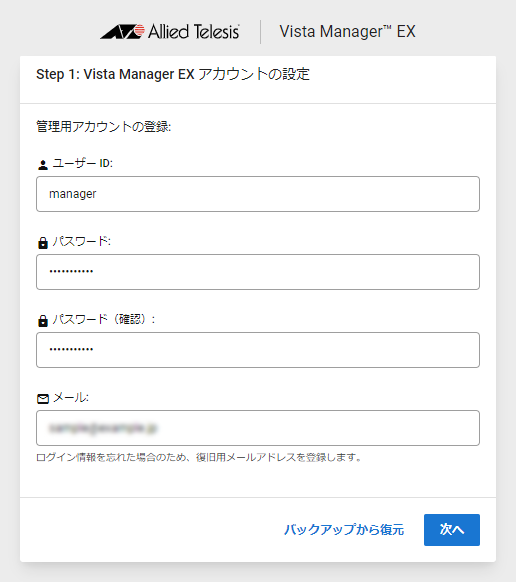The width and height of the screenshot is (516, 582).
Task: Click the メール label text
Action: pyautogui.click(x=71, y=398)
